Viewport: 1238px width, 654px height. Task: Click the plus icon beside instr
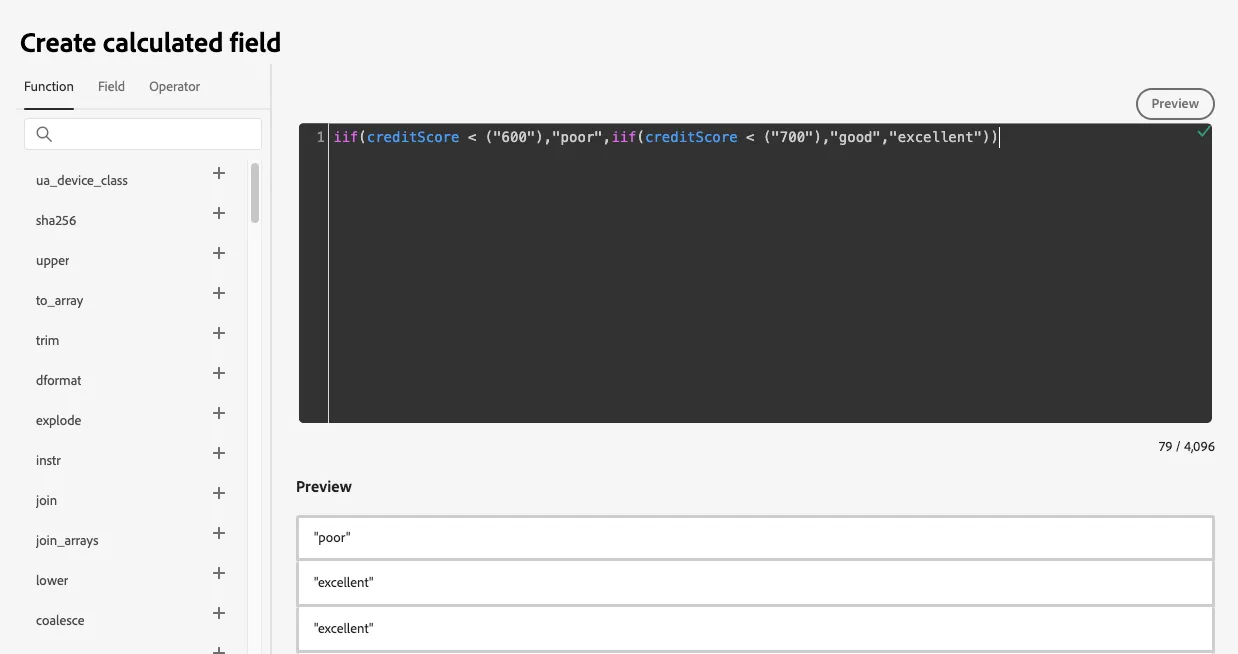coord(219,453)
